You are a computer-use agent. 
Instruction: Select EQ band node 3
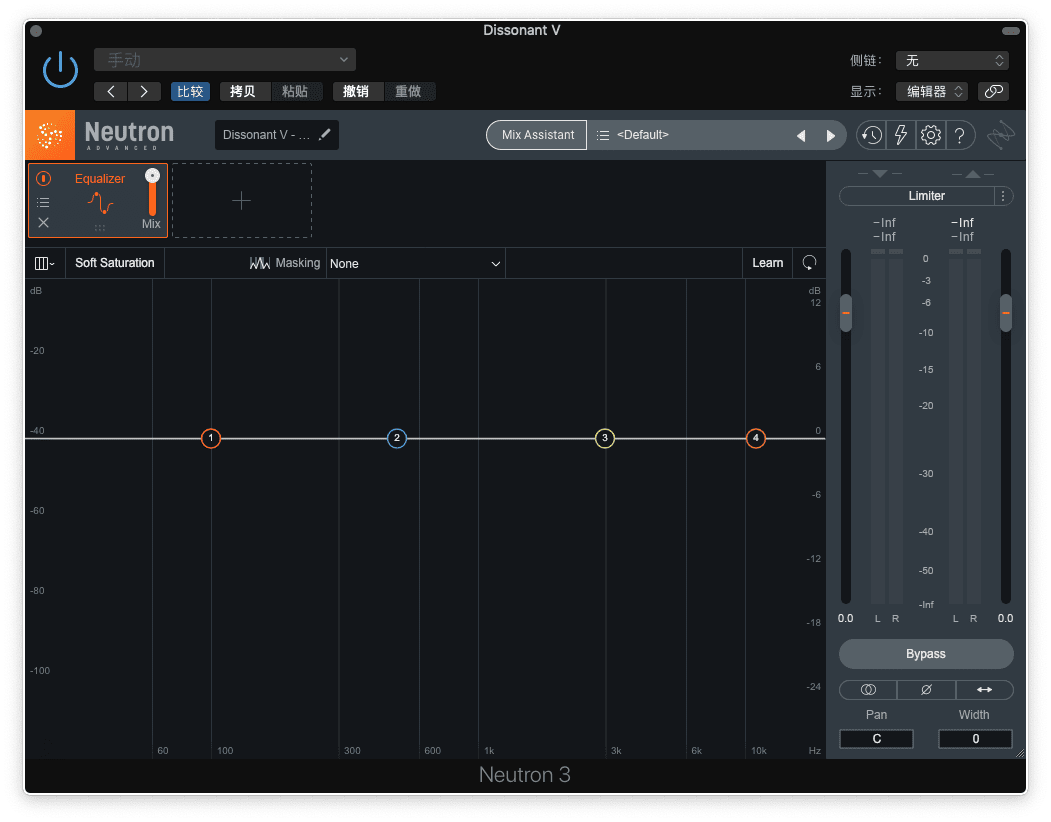605,438
